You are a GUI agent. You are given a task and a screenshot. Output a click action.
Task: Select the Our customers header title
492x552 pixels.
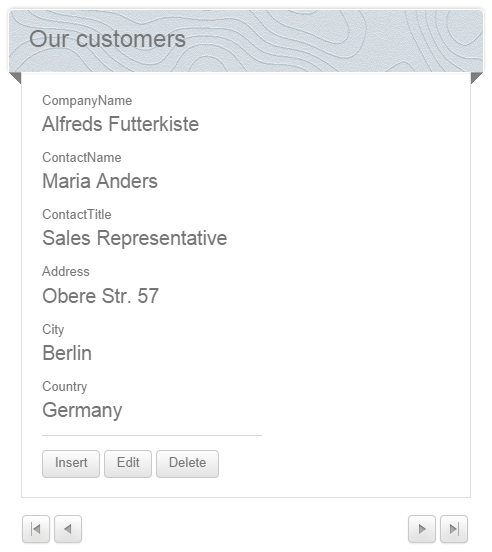[107, 39]
